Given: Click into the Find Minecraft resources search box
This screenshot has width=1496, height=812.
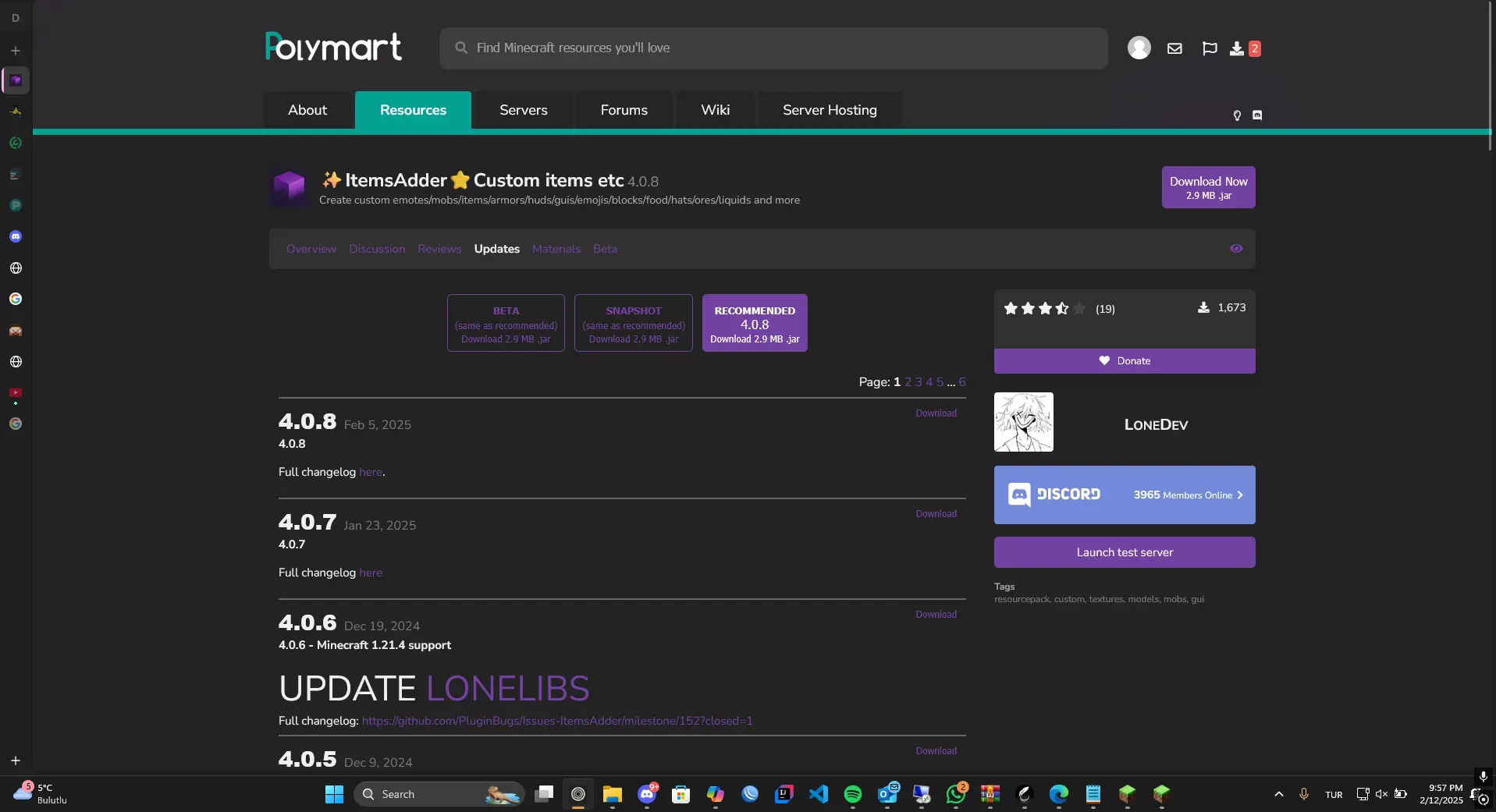Looking at the screenshot, I should (x=773, y=48).
